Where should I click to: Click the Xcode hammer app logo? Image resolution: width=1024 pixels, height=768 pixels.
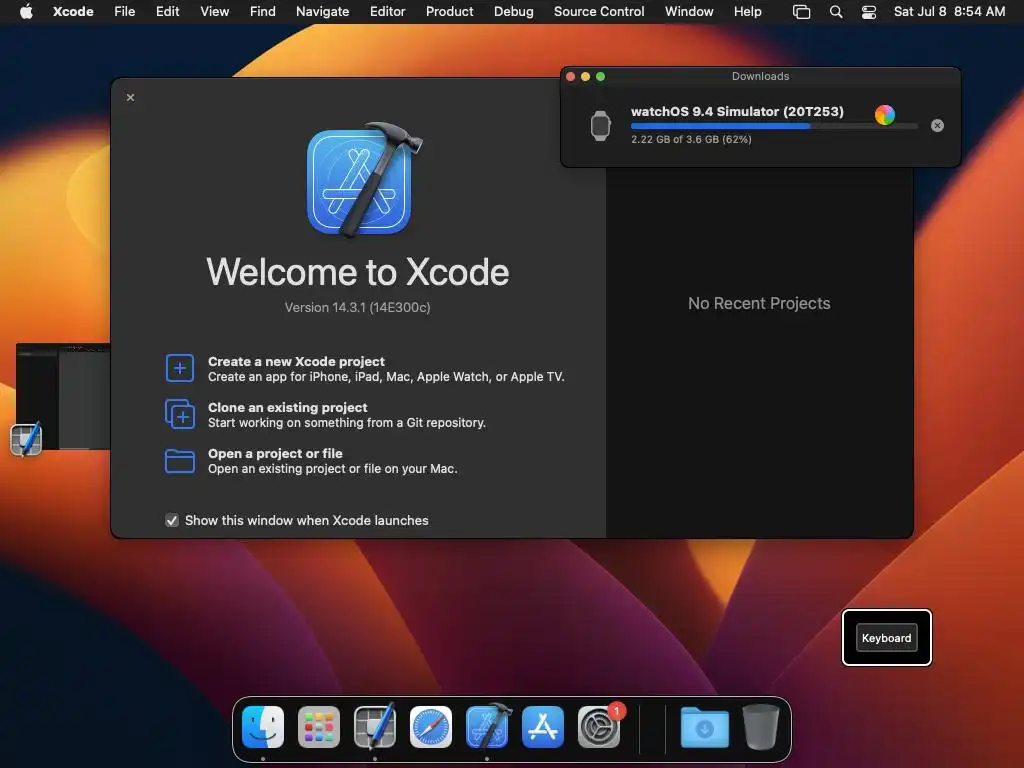point(362,180)
